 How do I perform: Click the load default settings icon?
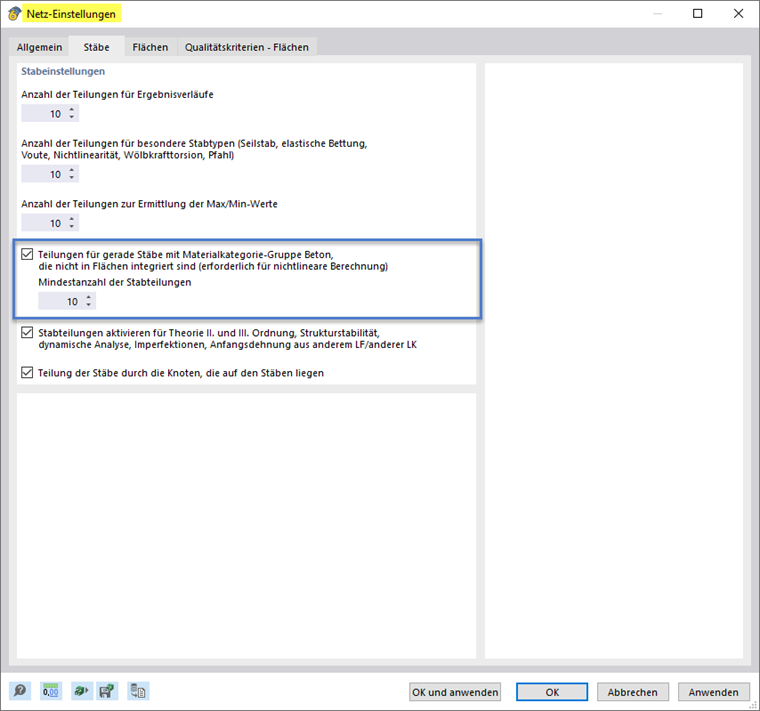(x=81, y=691)
